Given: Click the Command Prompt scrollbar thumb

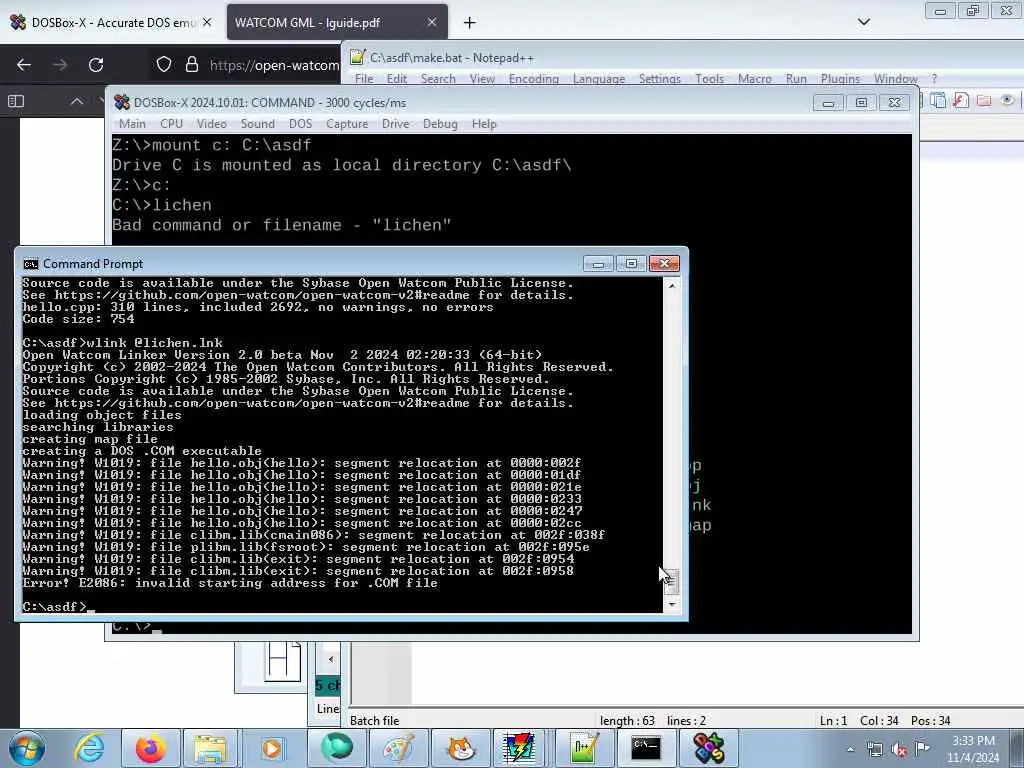Looking at the screenshot, I should (x=671, y=582).
